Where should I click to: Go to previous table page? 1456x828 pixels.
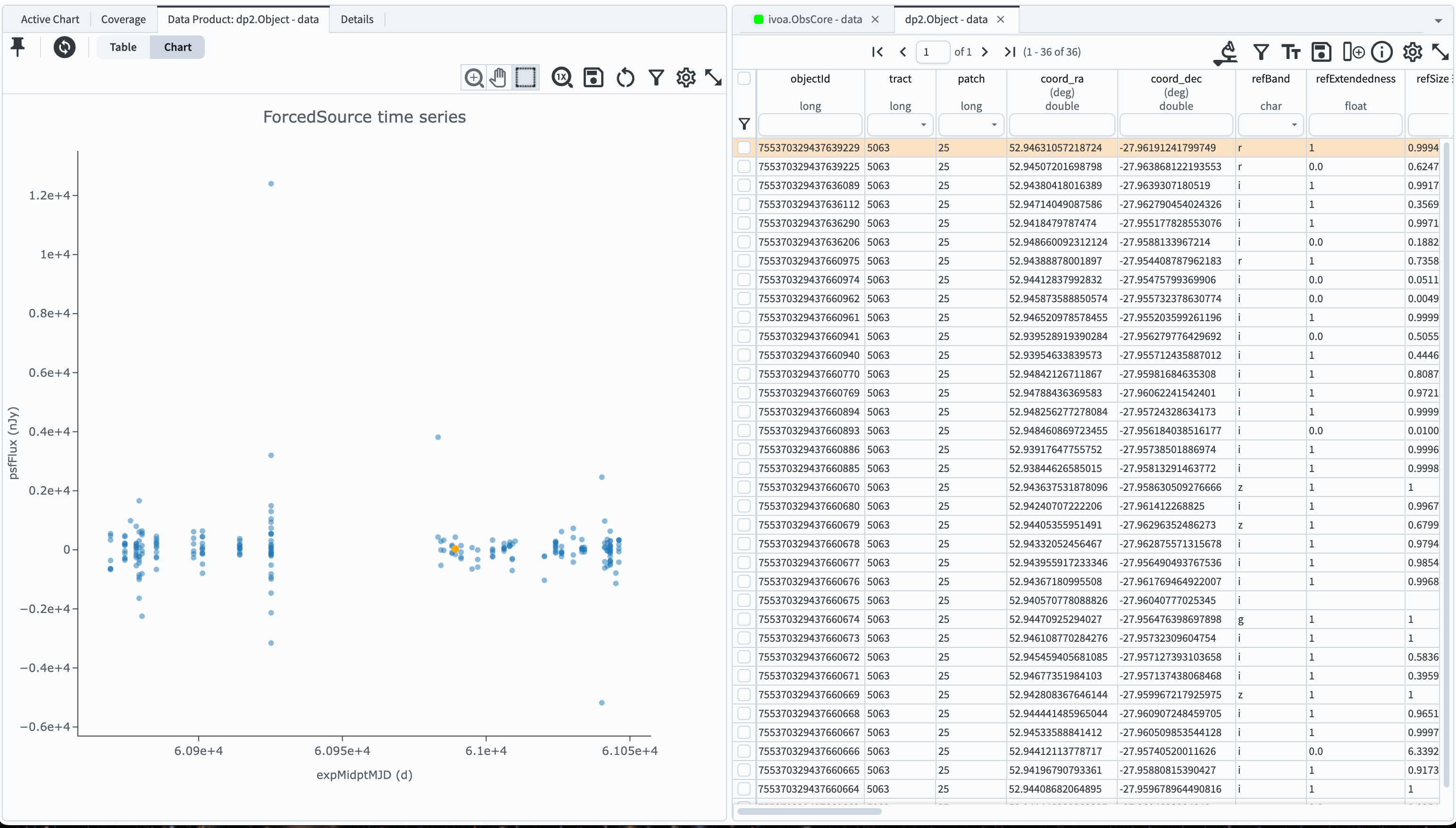tap(903, 52)
